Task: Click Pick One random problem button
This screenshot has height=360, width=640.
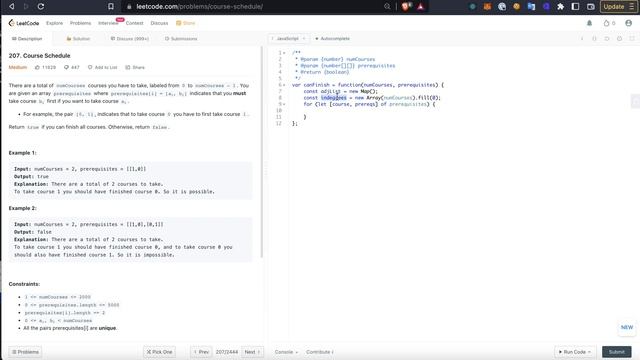Action: (x=159, y=352)
